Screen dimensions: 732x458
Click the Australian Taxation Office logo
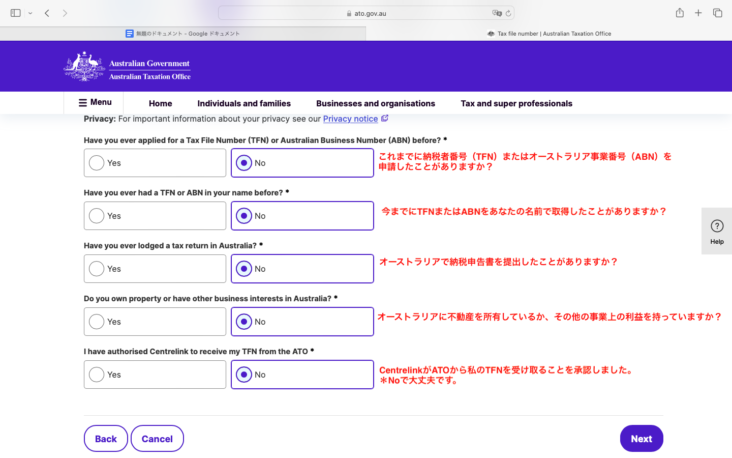127,68
